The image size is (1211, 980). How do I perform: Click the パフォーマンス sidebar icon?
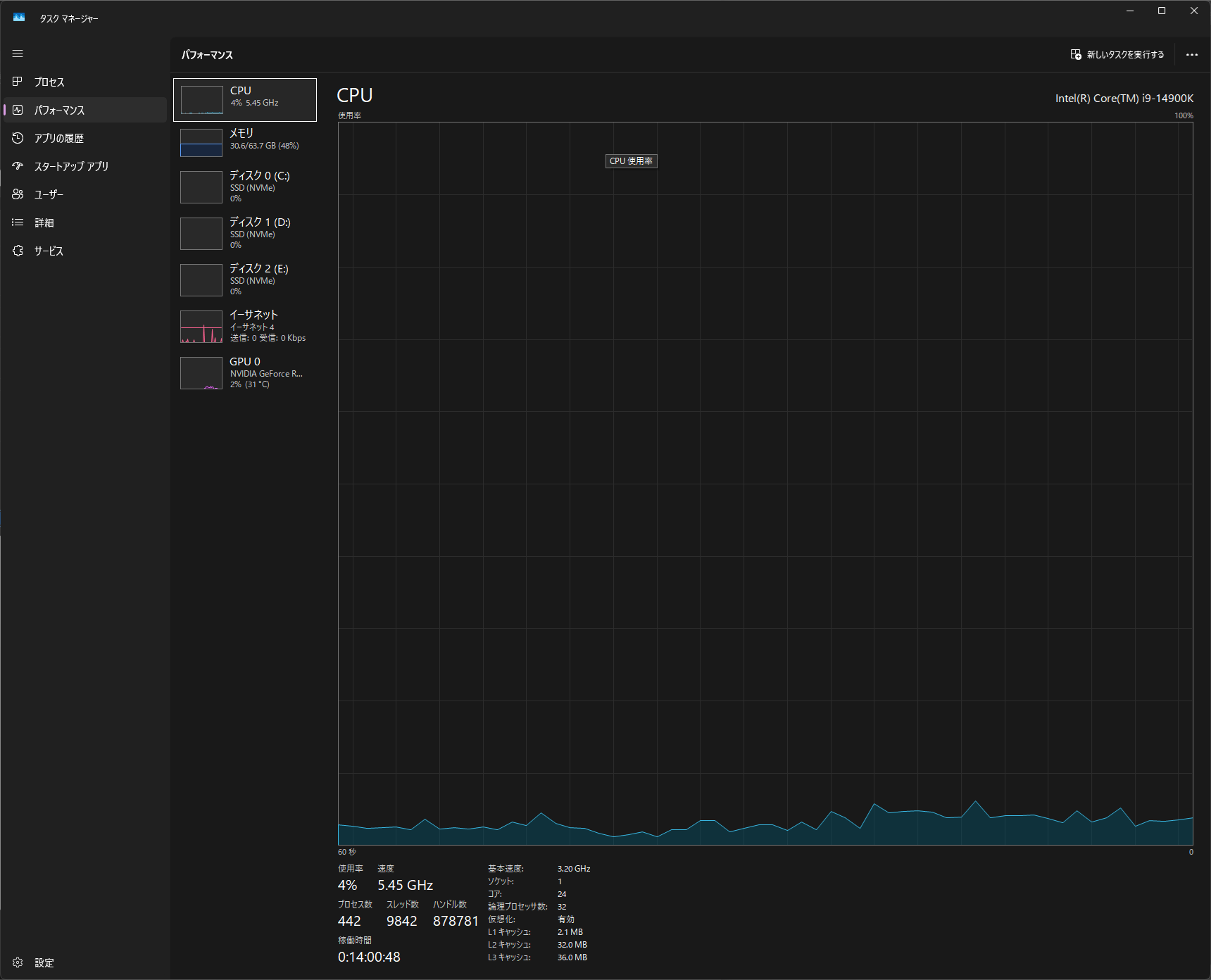pyautogui.click(x=18, y=110)
